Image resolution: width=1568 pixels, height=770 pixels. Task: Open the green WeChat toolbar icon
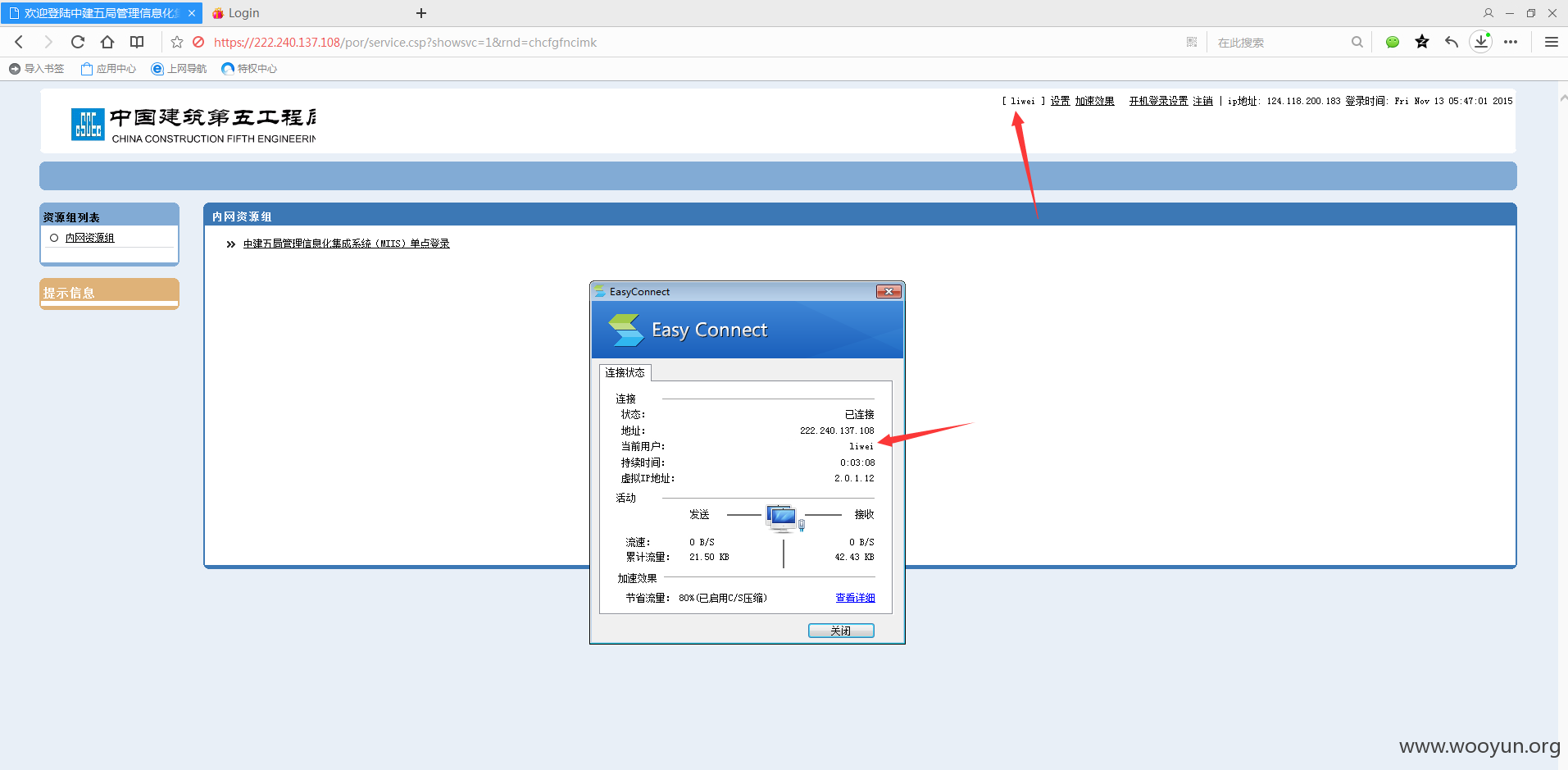pos(1393,42)
